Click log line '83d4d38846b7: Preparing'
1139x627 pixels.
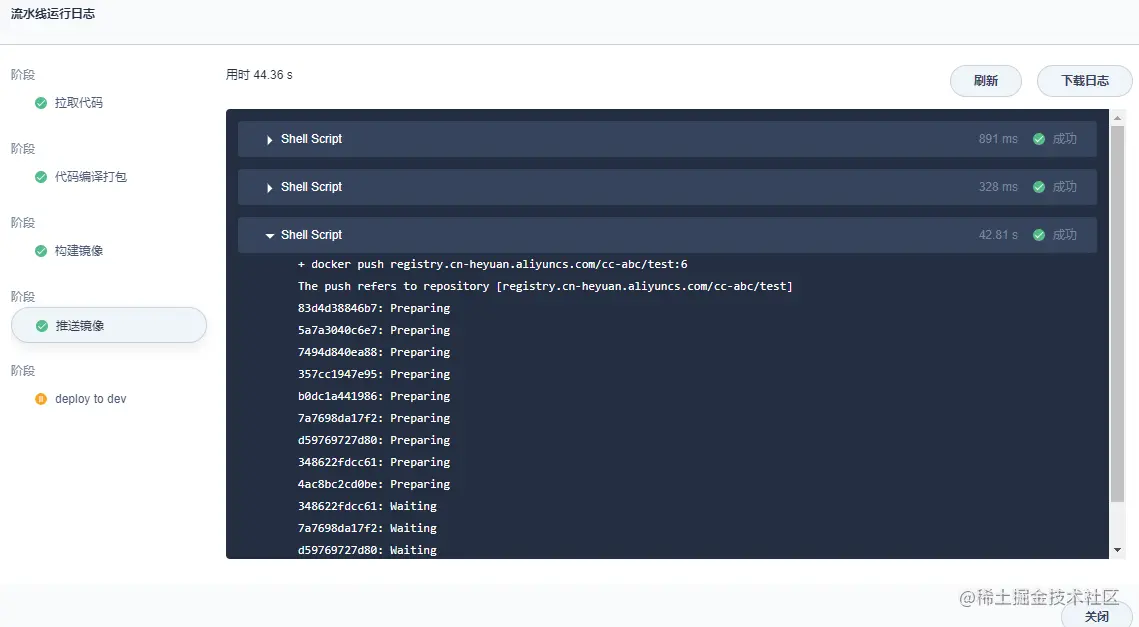(x=374, y=308)
